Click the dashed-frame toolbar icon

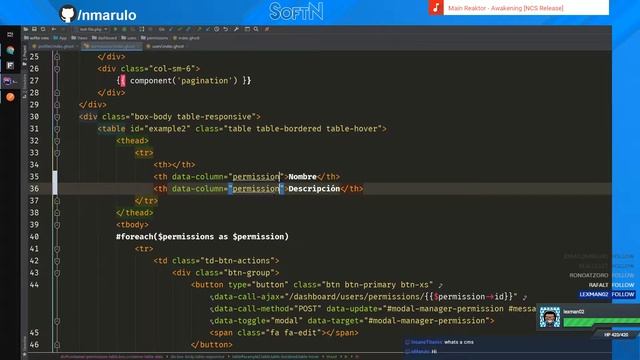142,29
